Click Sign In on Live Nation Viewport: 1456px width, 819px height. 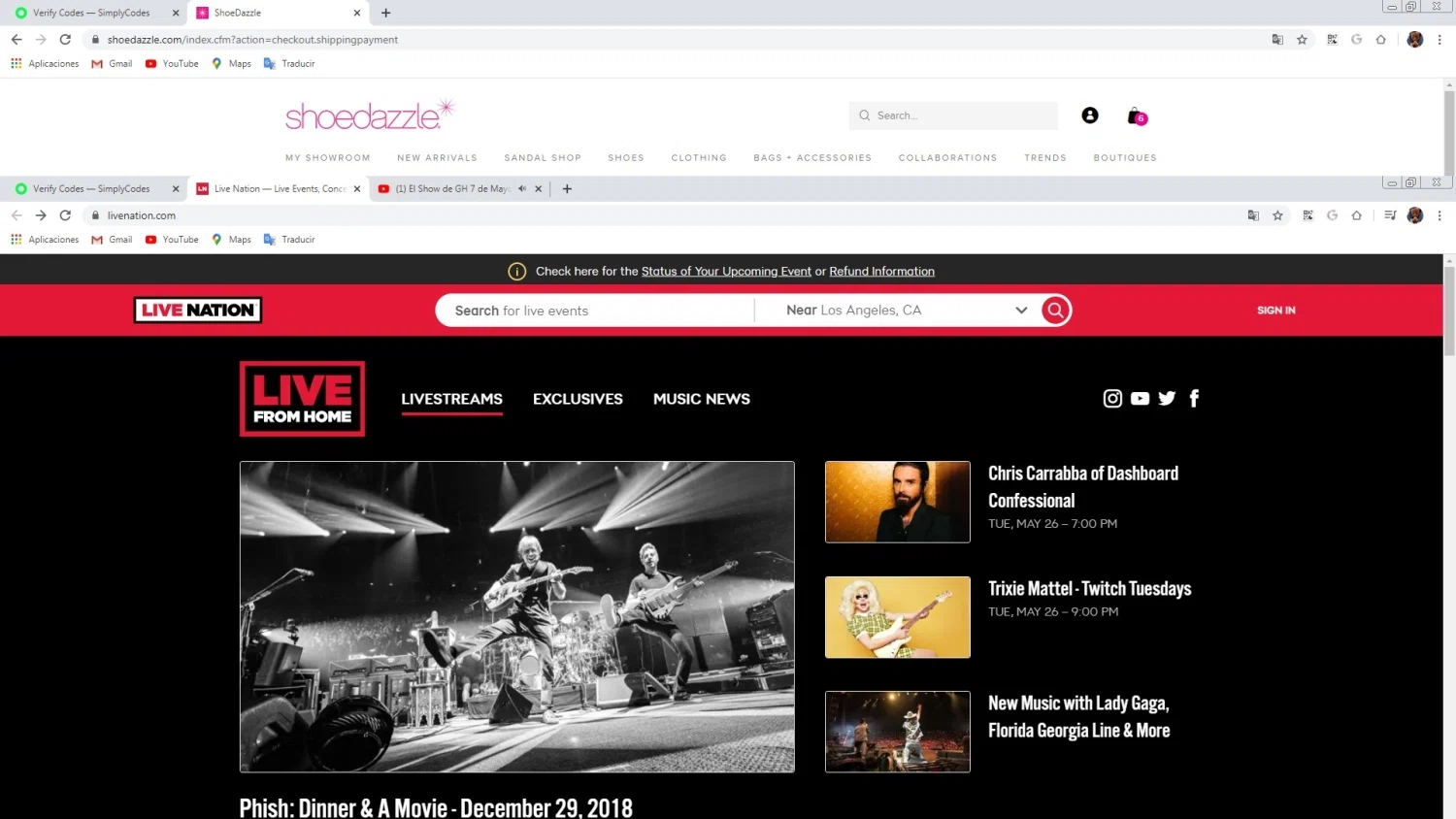[1276, 311]
